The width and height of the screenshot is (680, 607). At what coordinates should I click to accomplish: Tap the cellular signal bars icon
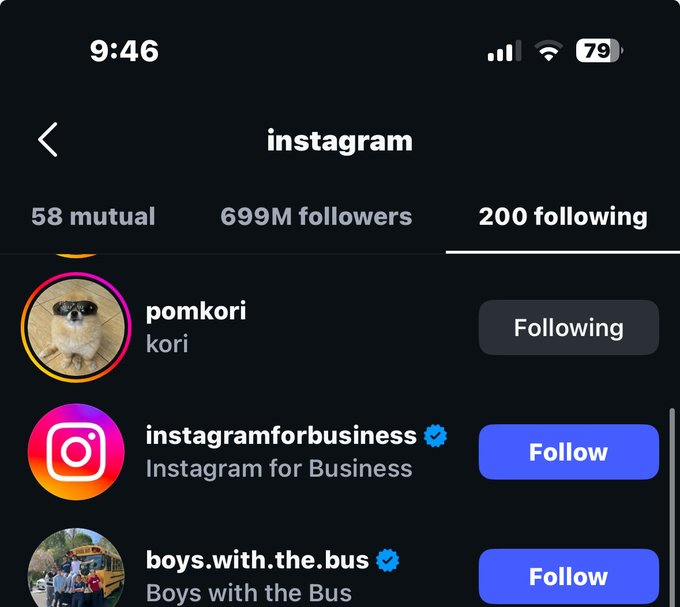tap(505, 52)
